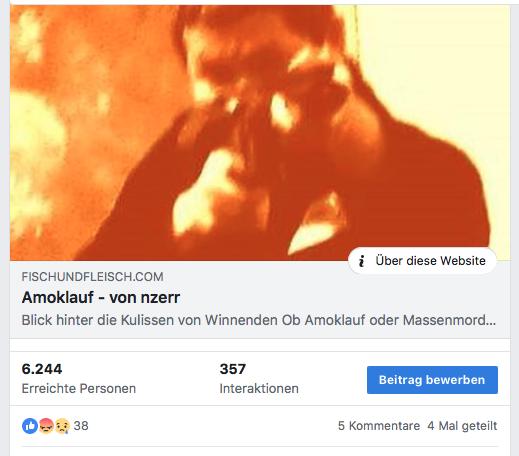
Task: Click the info icon on Über diese Website
Action: tap(362, 261)
